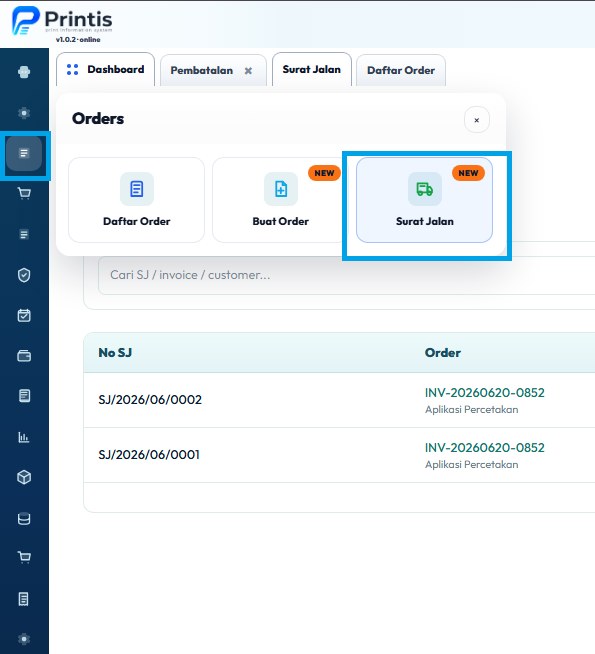Click the Order column header

[443, 353]
